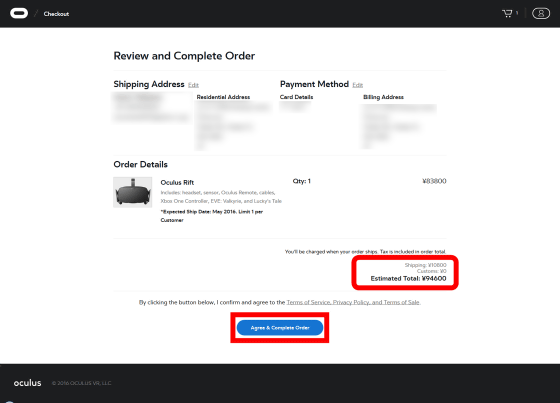Click the Oculus Rift product thumbnail
This screenshot has height=403, width=560.
(x=132, y=192)
